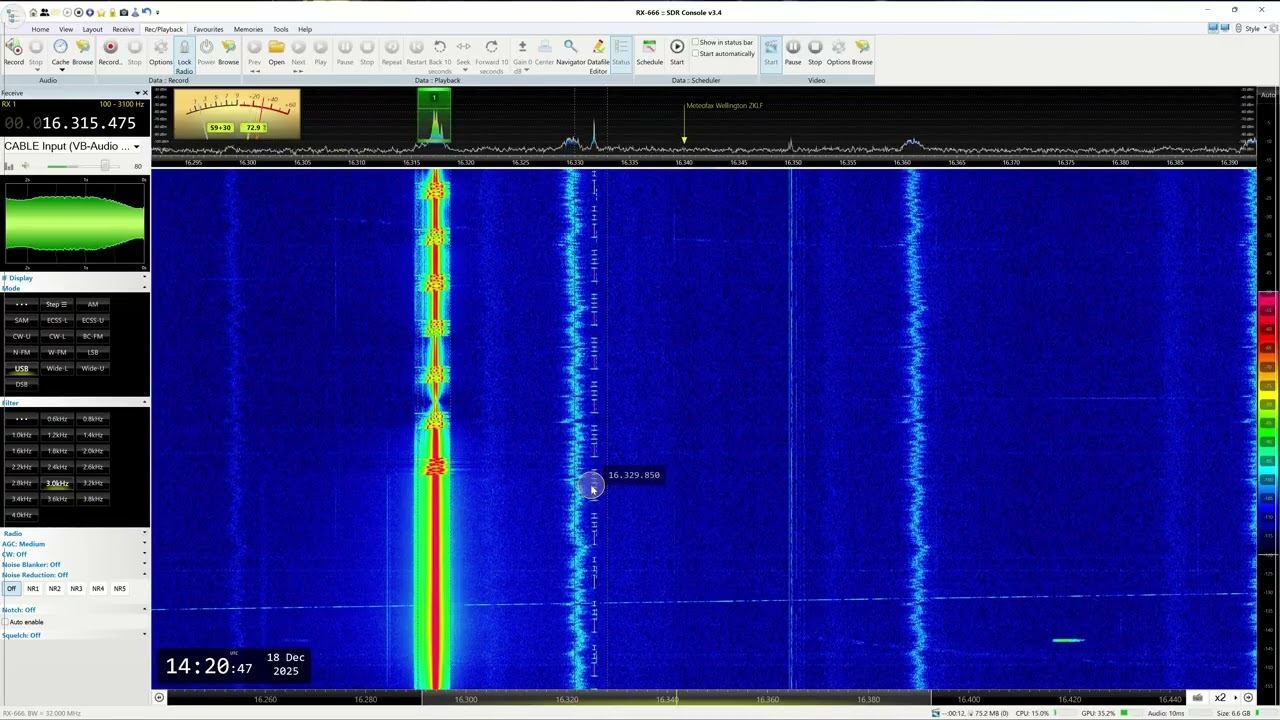Play the loaded data file
Screen dimensions: 1280x720
[320, 51]
